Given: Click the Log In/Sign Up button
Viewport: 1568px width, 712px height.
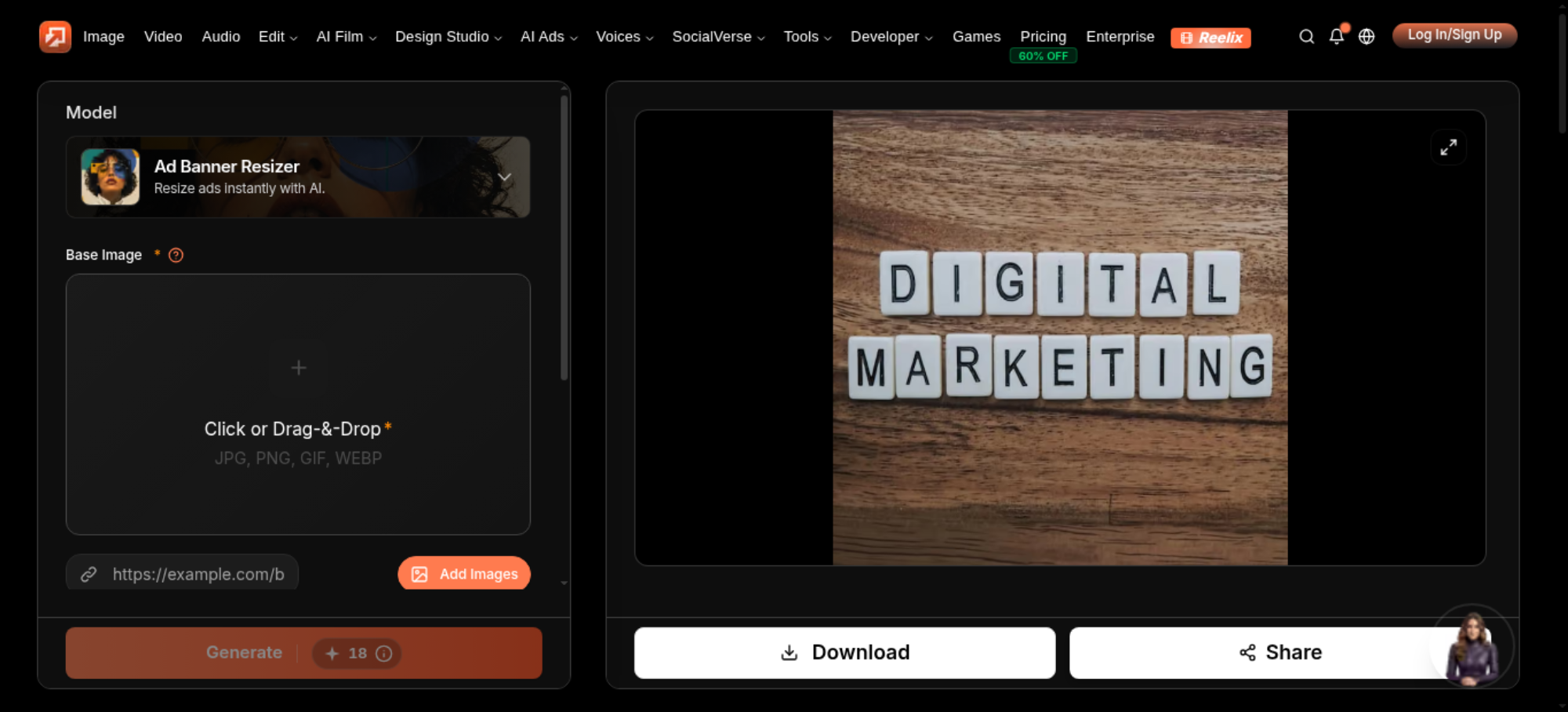Looking at the screenshot, I should [x=1454, y=35].
